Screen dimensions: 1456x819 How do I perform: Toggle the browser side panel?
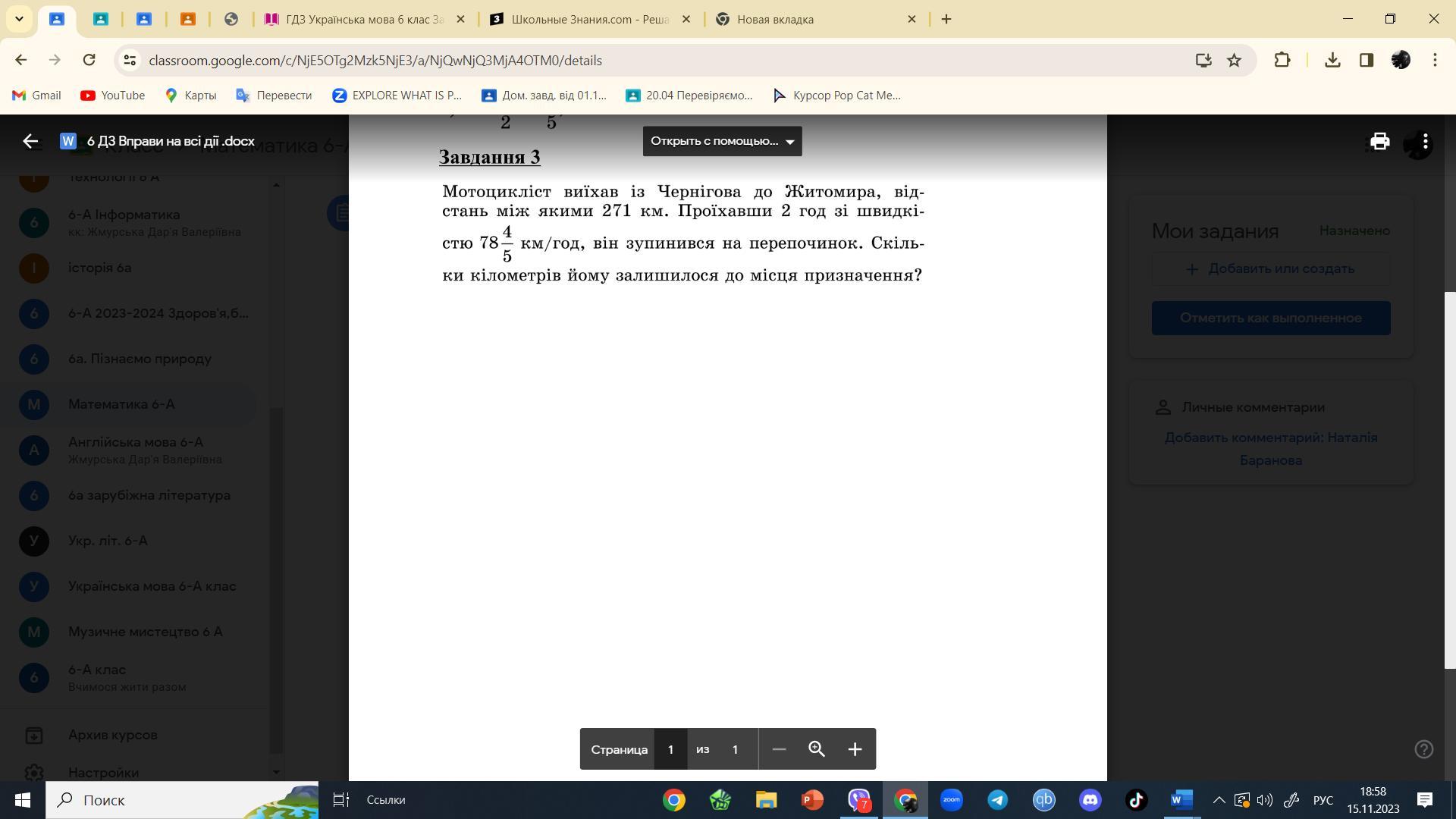pos(1367,60)
